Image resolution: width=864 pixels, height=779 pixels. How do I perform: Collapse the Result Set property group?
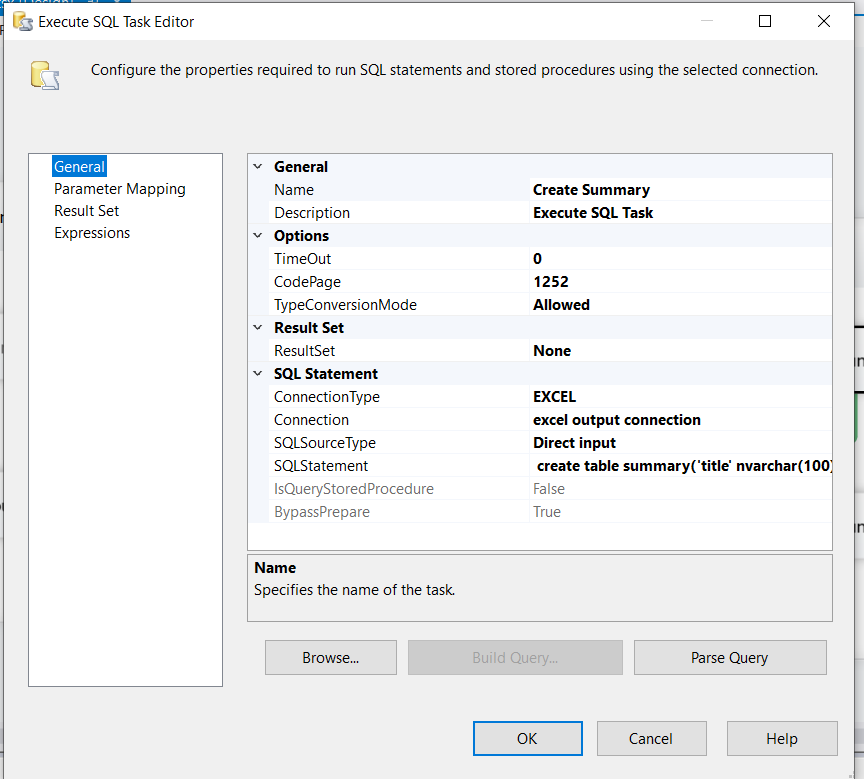click(258, 327)
